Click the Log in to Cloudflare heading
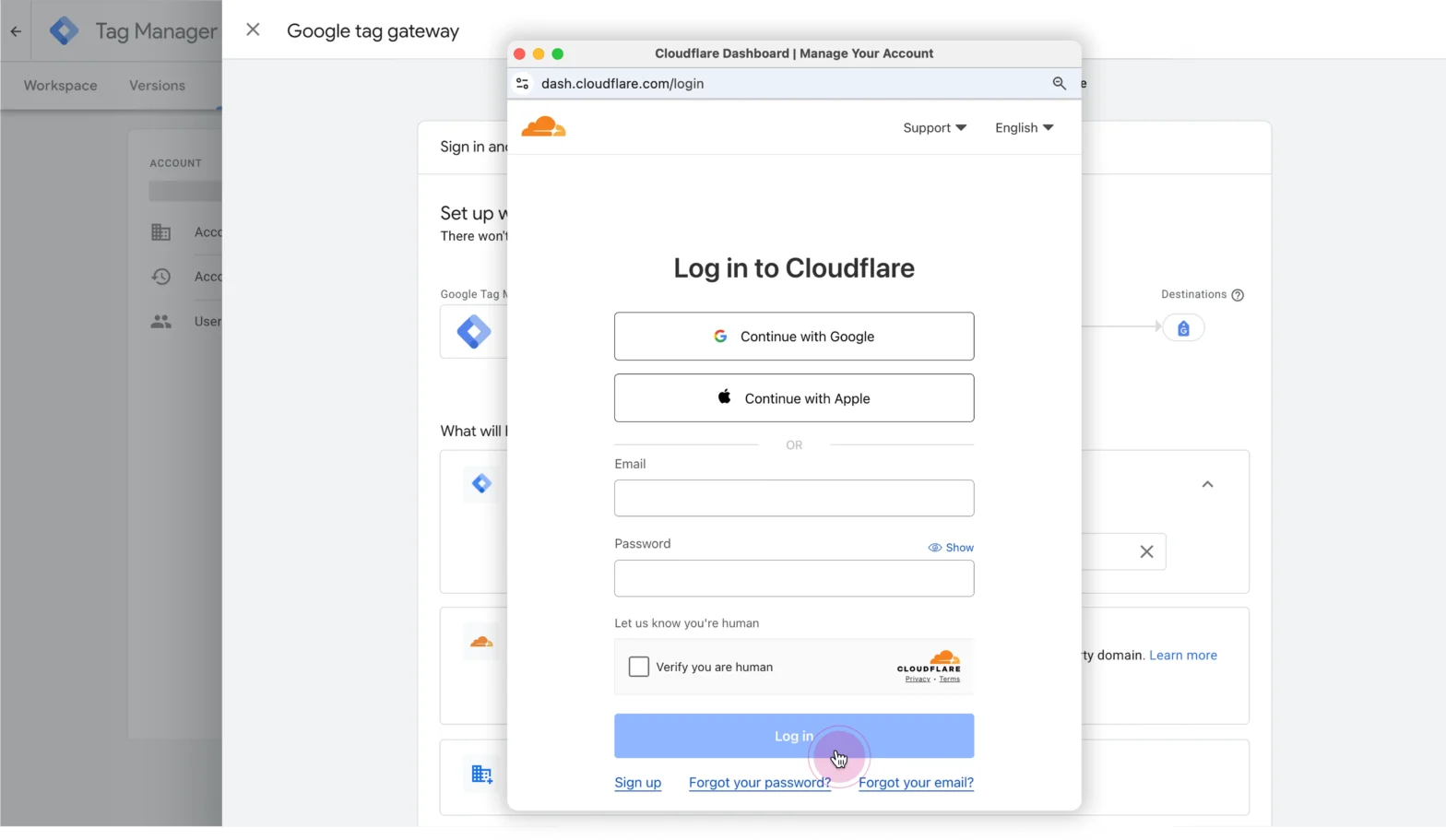The height and width of the screenshot is (840, 1446). (794, 268)
